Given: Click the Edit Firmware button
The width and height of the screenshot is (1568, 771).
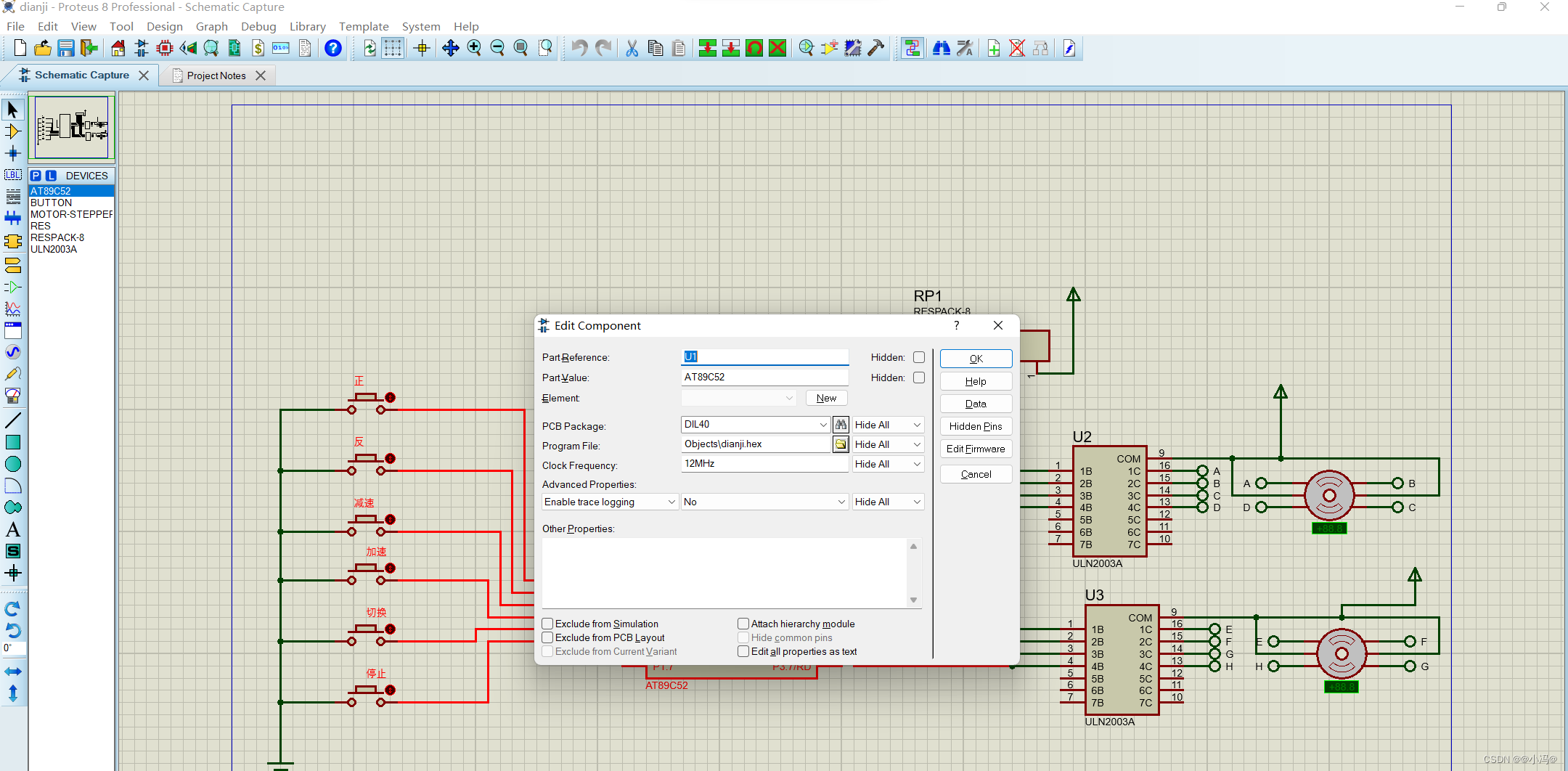Looking at the screenshot, I should click(976, 449).
